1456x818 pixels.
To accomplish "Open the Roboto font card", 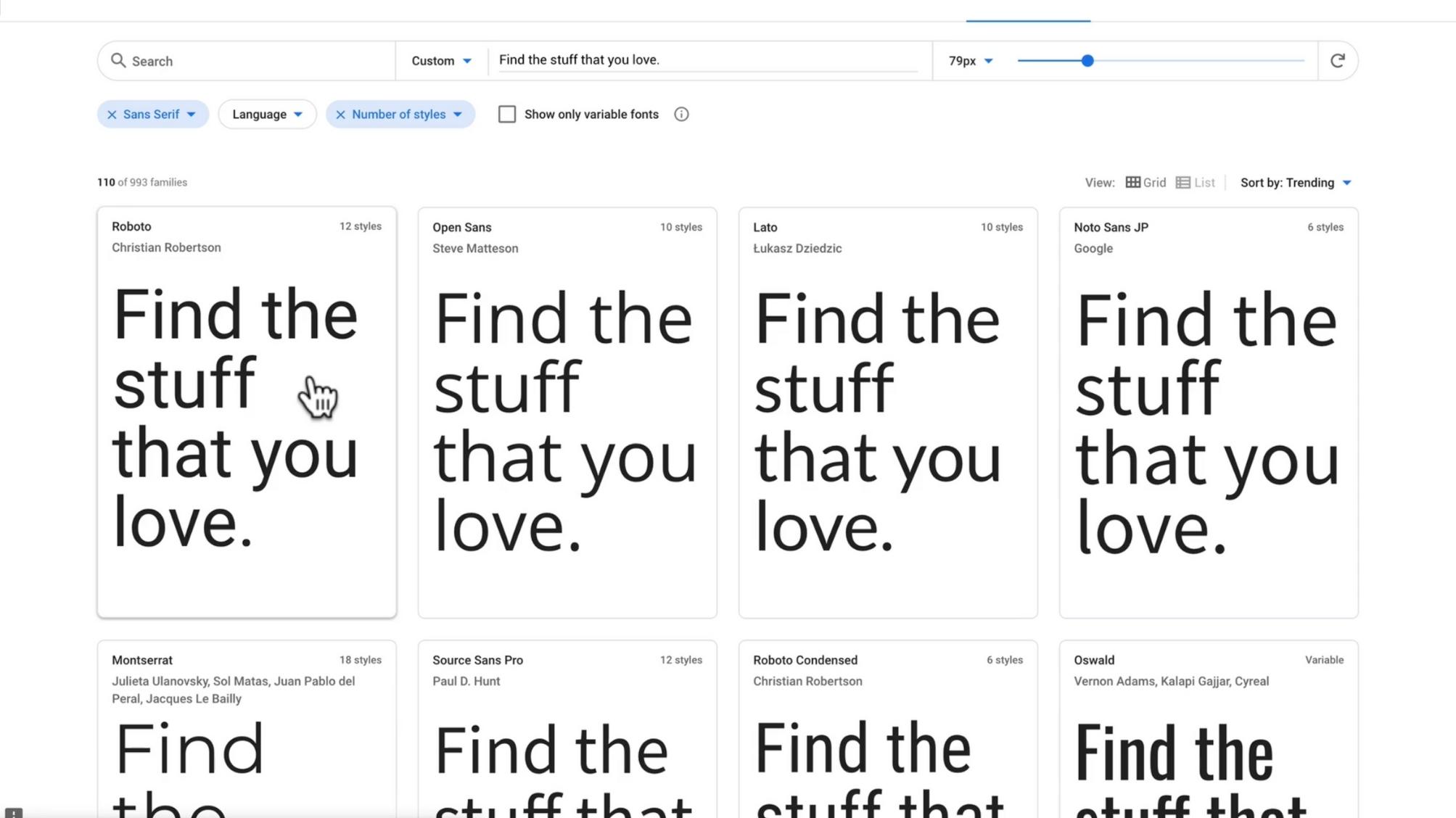I will pyautogui.click(x=247, y=413).
